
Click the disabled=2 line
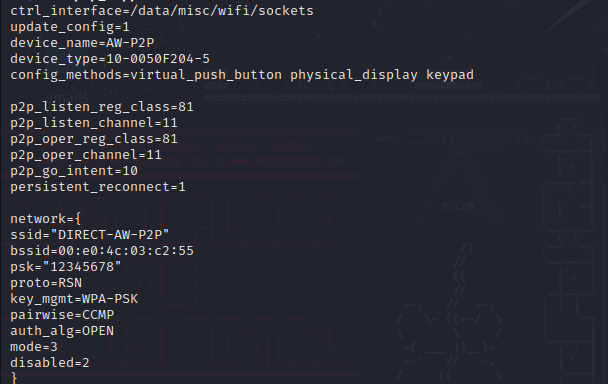click(50, 363)
